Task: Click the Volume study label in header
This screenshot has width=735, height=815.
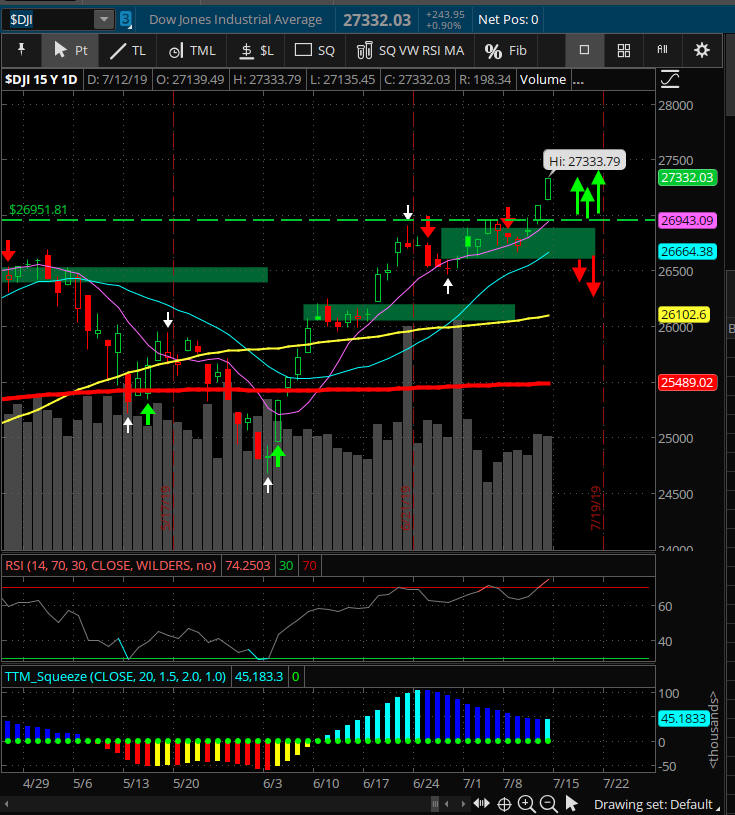Action: (543, 79)
